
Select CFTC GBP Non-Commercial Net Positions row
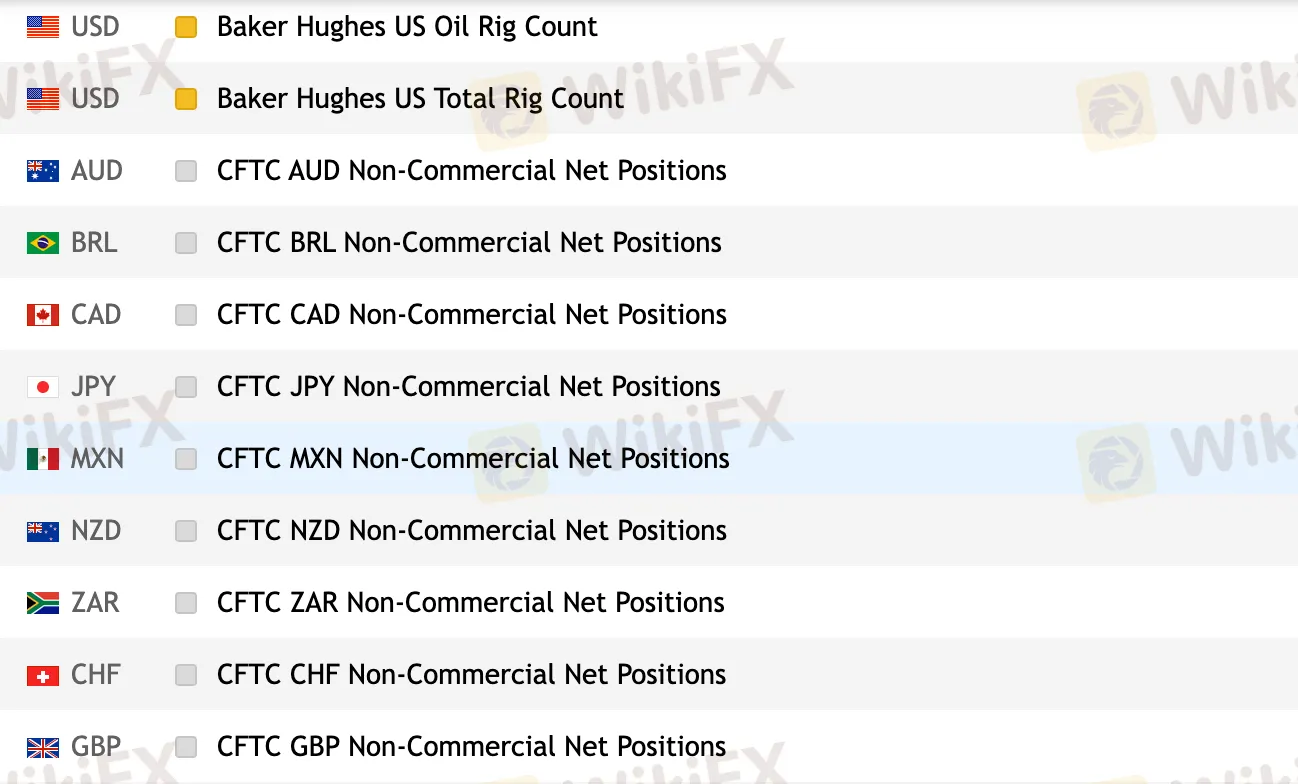pyautogui.click(x=471, y=747)
